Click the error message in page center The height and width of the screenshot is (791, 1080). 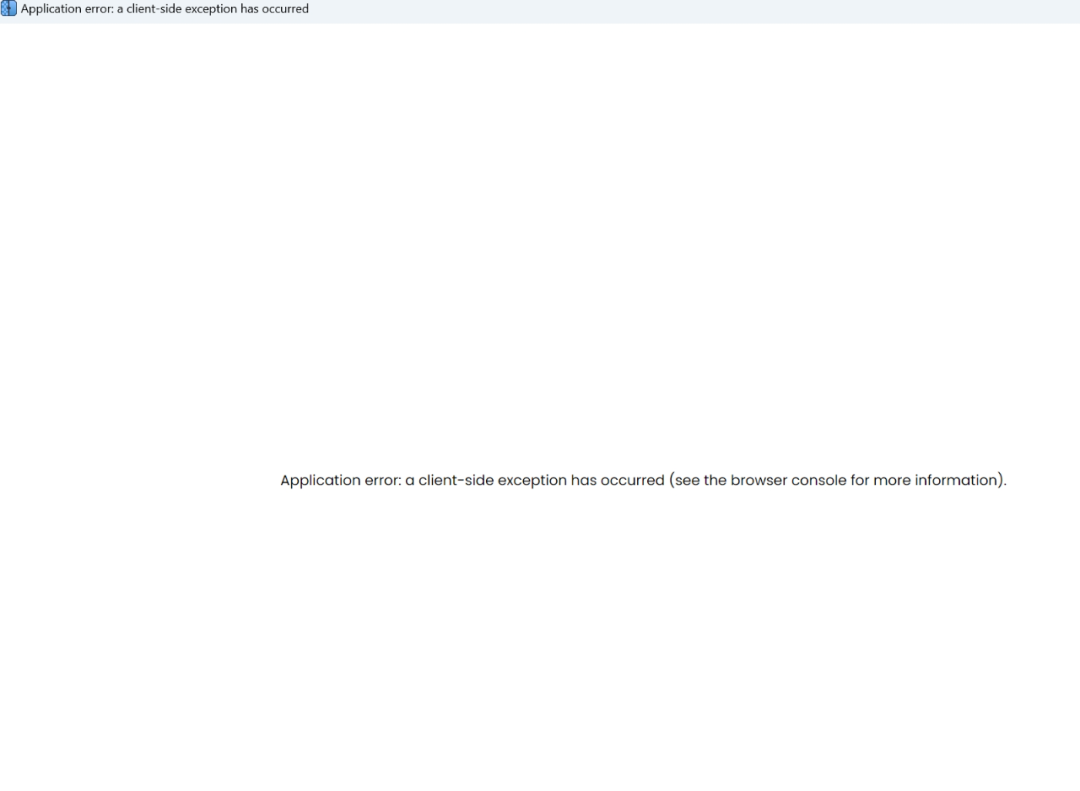point(642,480)
